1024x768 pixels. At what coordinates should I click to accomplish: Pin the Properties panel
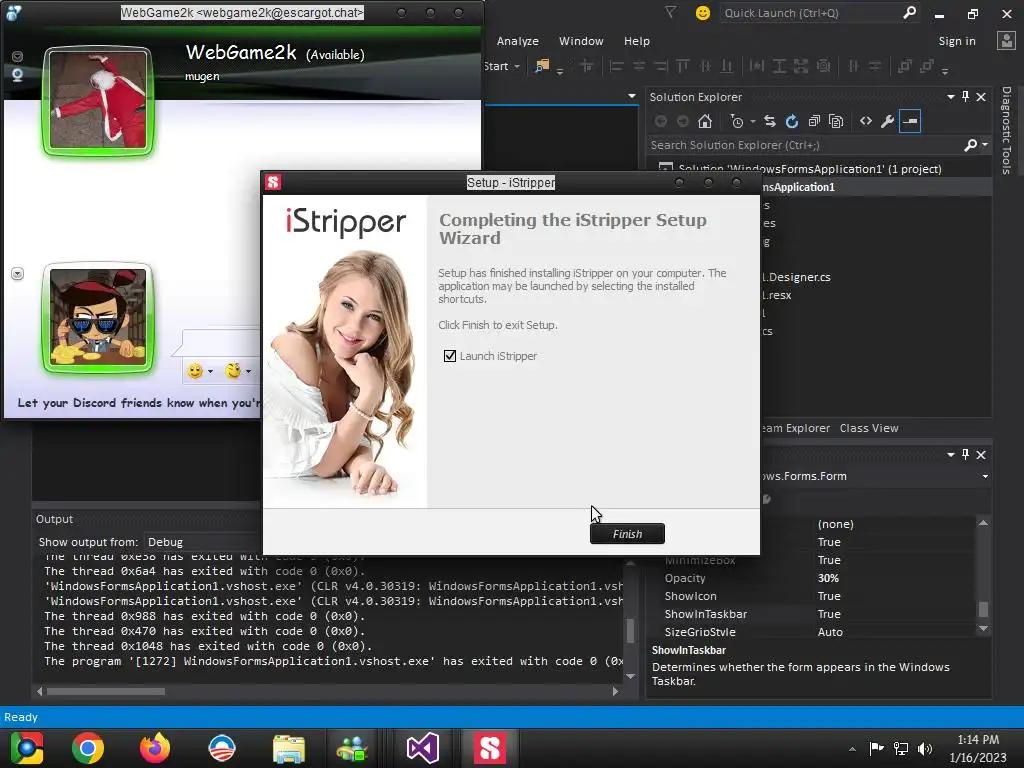tap(965, 455)
